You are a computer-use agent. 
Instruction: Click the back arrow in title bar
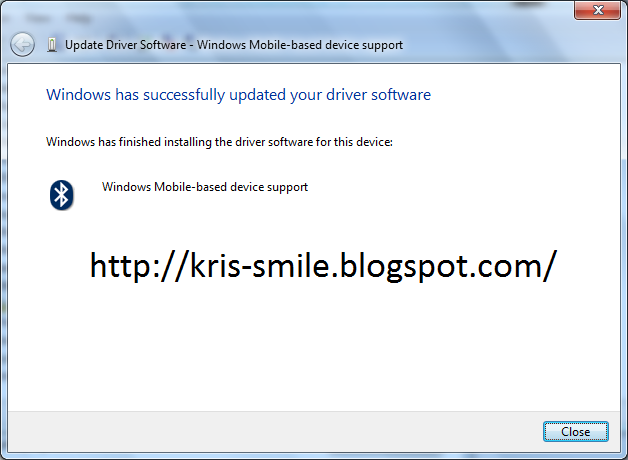pos(22,44)
